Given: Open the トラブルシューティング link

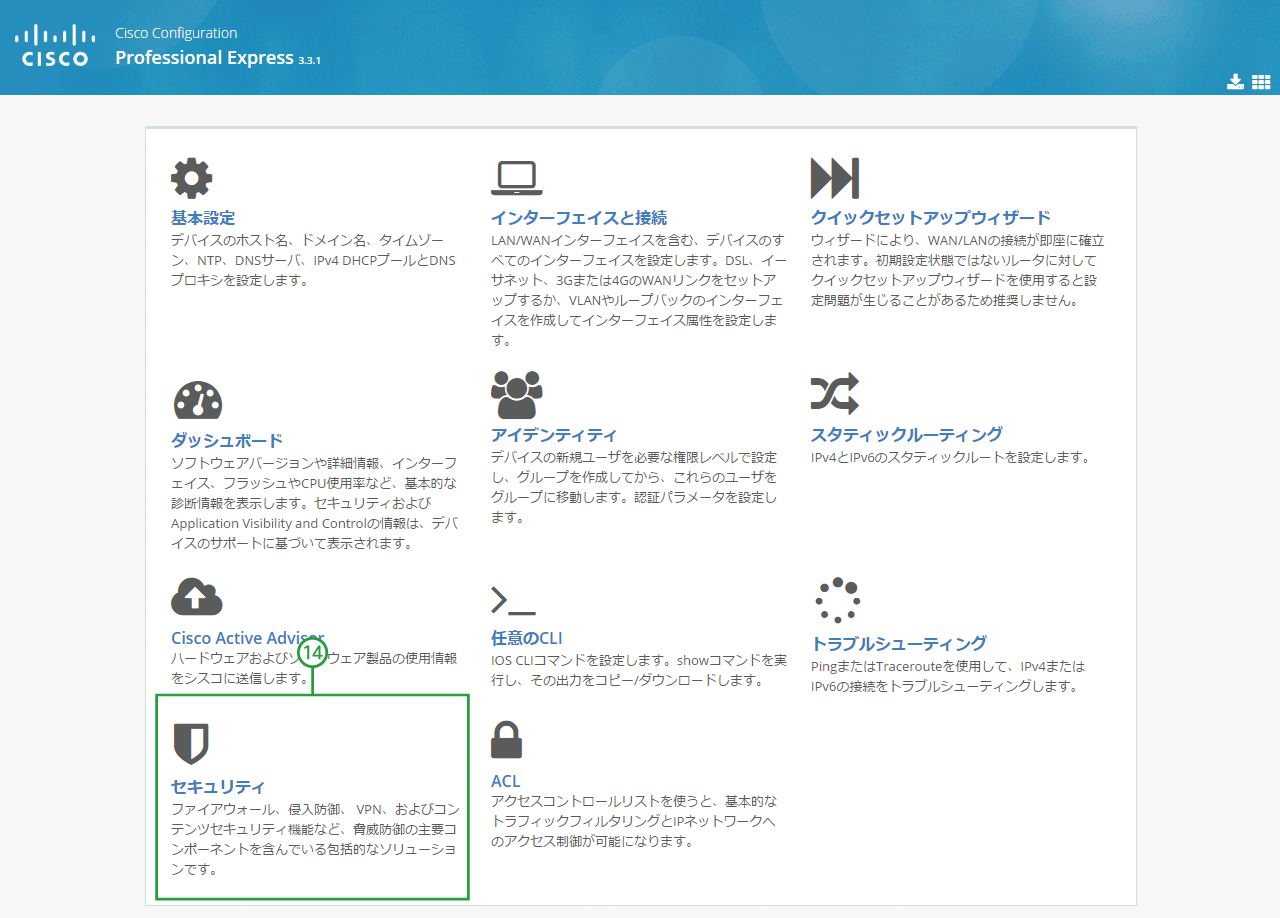Looking at the screenshot, I should pos(899,643).
